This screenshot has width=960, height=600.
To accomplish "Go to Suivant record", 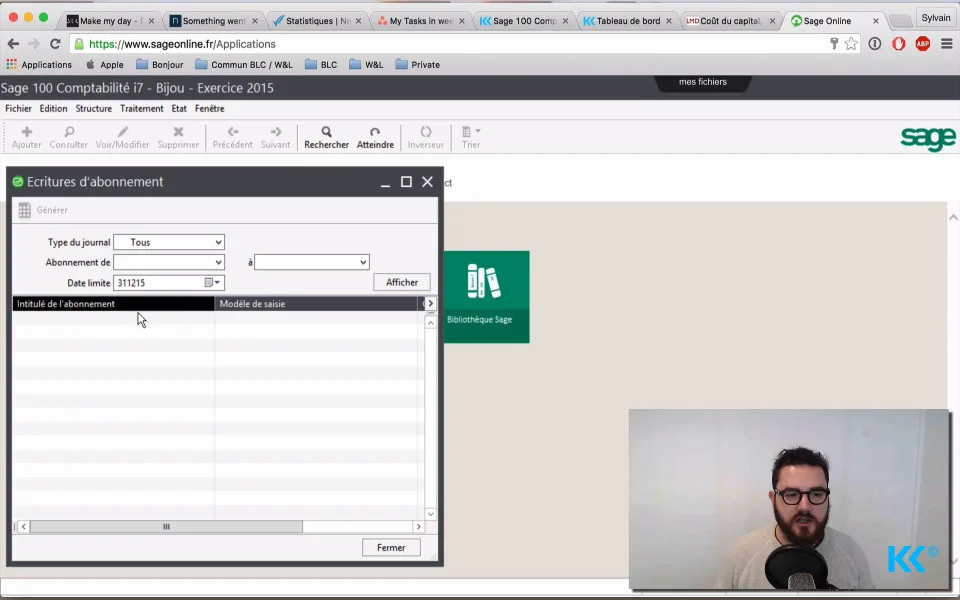I will tap(276, 132).
